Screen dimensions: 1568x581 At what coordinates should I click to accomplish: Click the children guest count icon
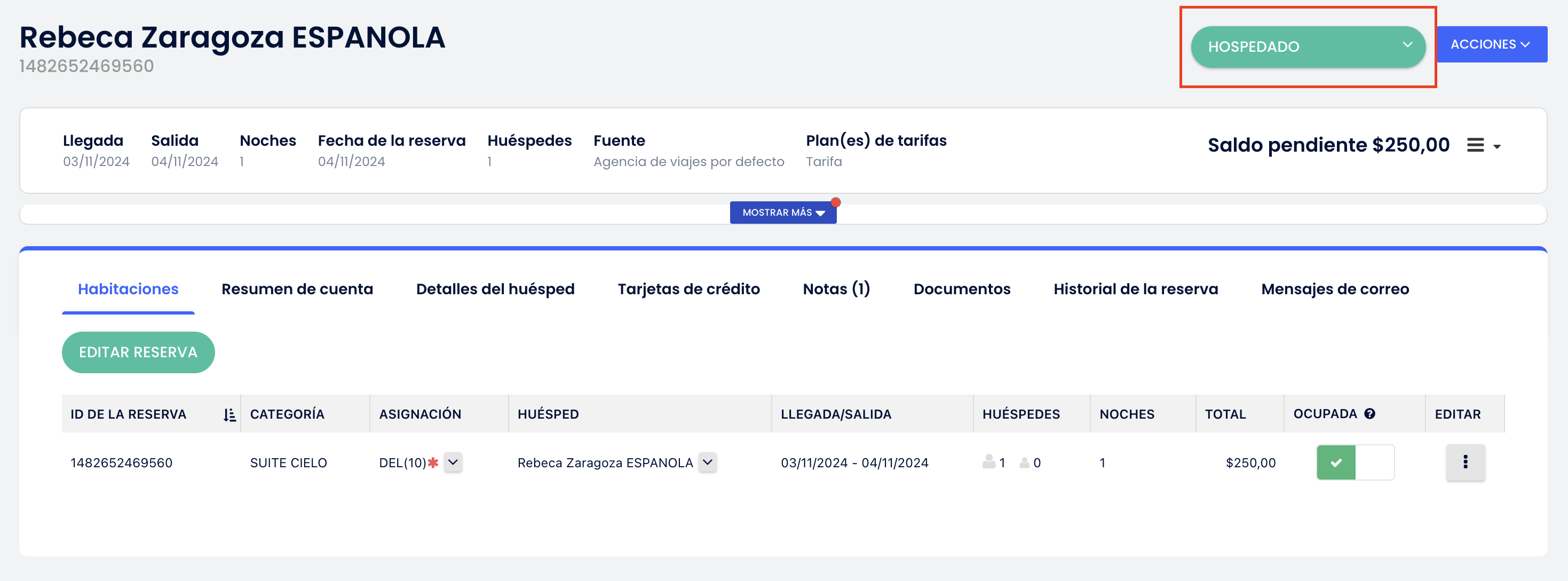pos(1025,463)
